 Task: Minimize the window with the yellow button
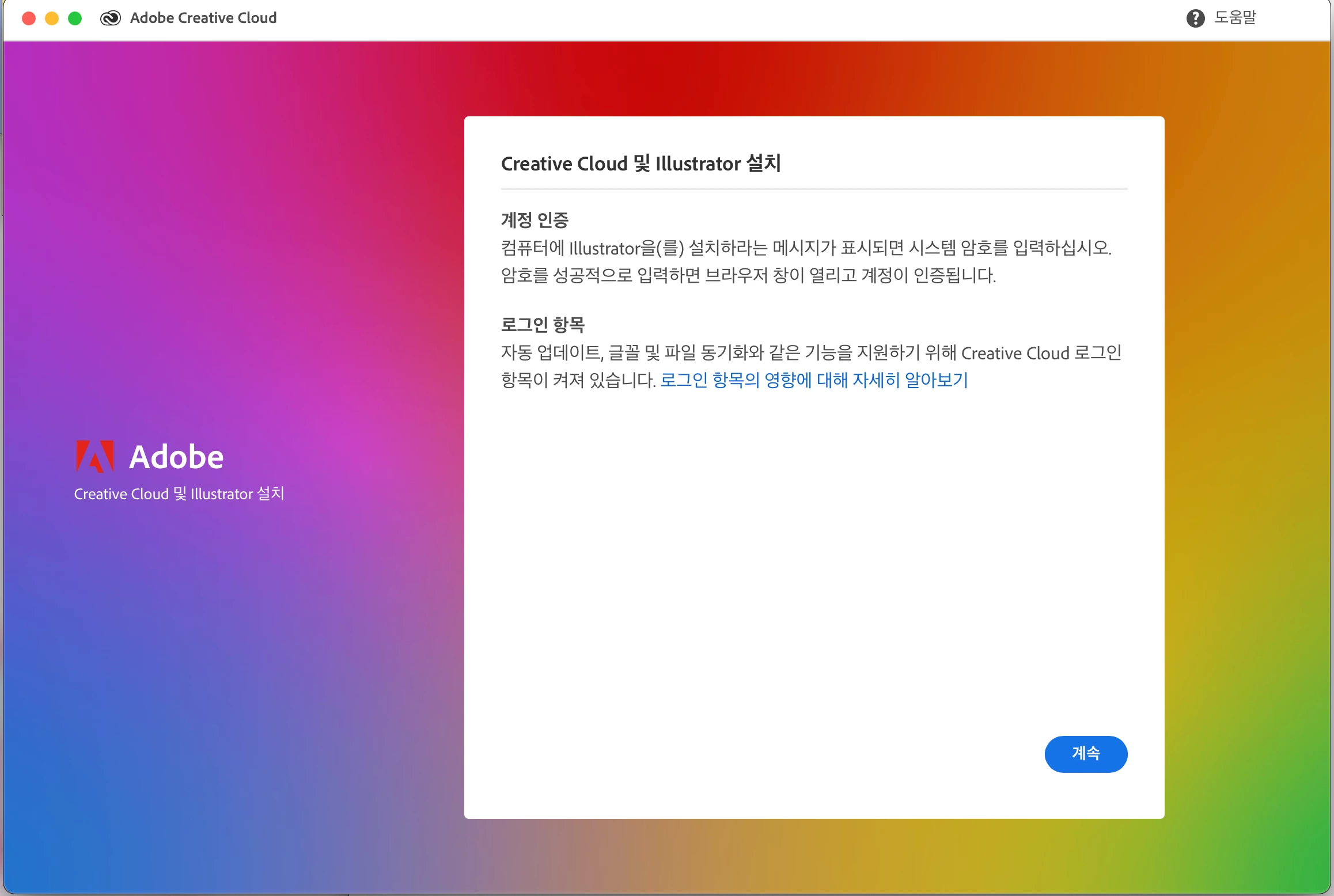52,18
